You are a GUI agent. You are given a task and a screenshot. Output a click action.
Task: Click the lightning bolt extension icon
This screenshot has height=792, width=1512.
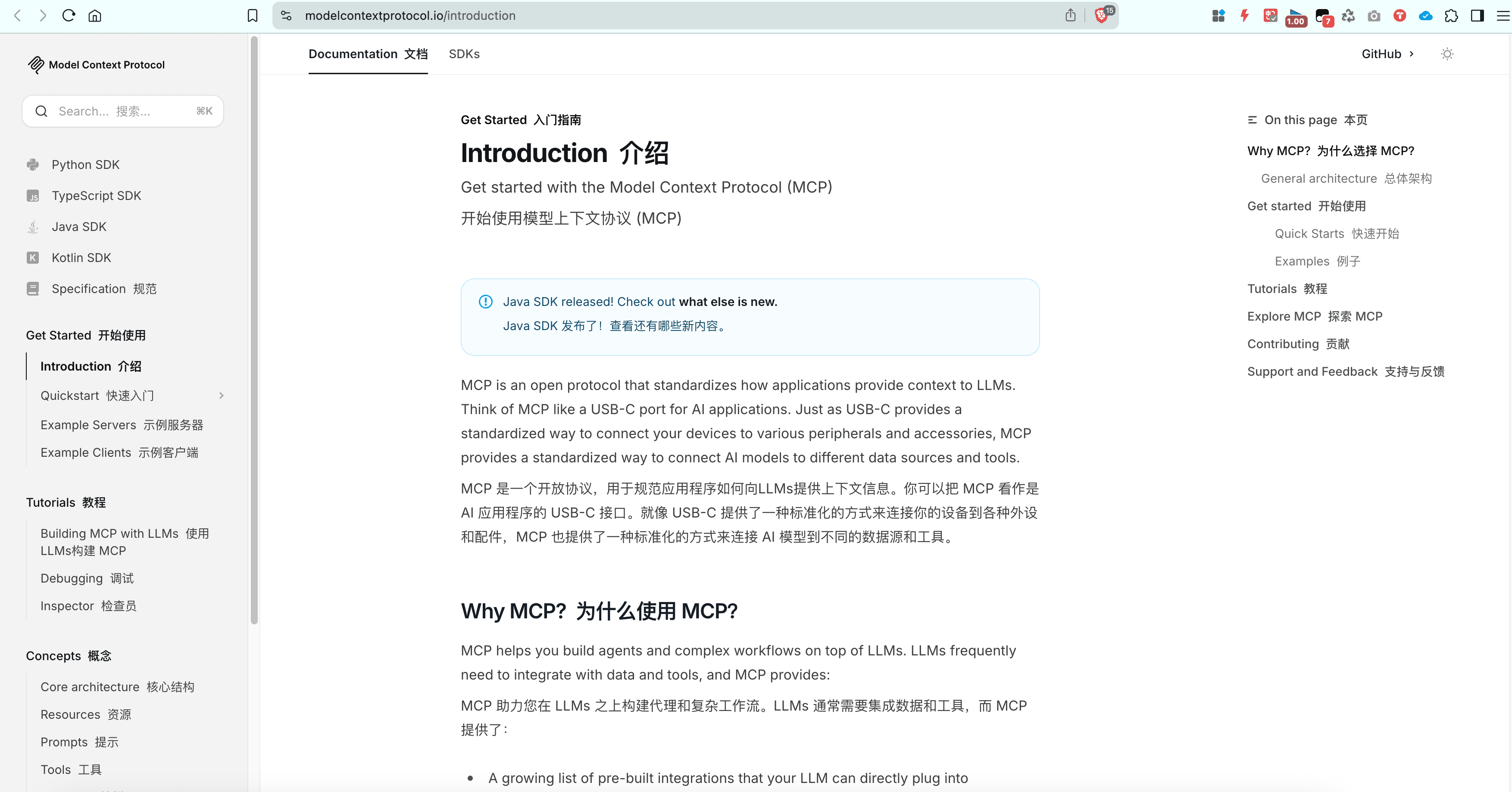(1244, 16)
